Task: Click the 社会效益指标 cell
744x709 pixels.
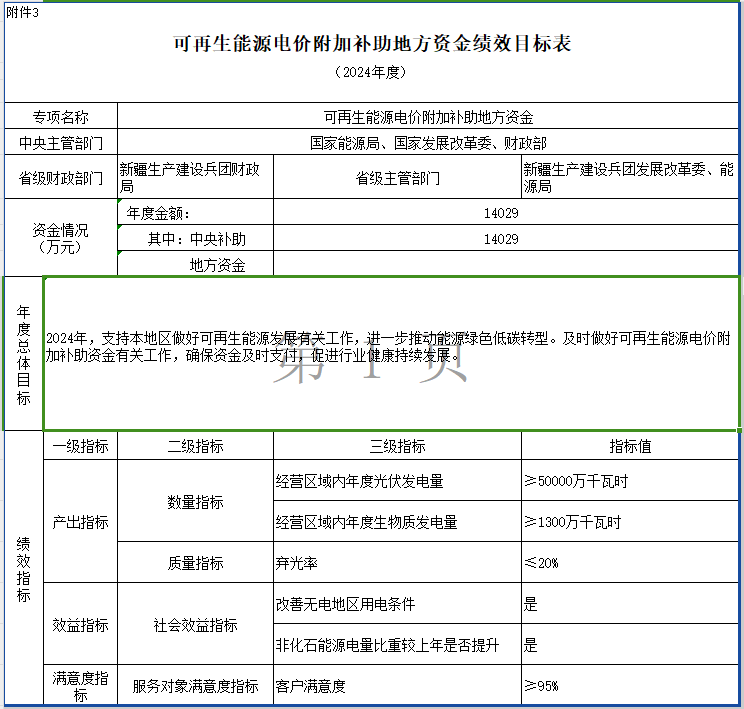Action: (x=195, y=625)
